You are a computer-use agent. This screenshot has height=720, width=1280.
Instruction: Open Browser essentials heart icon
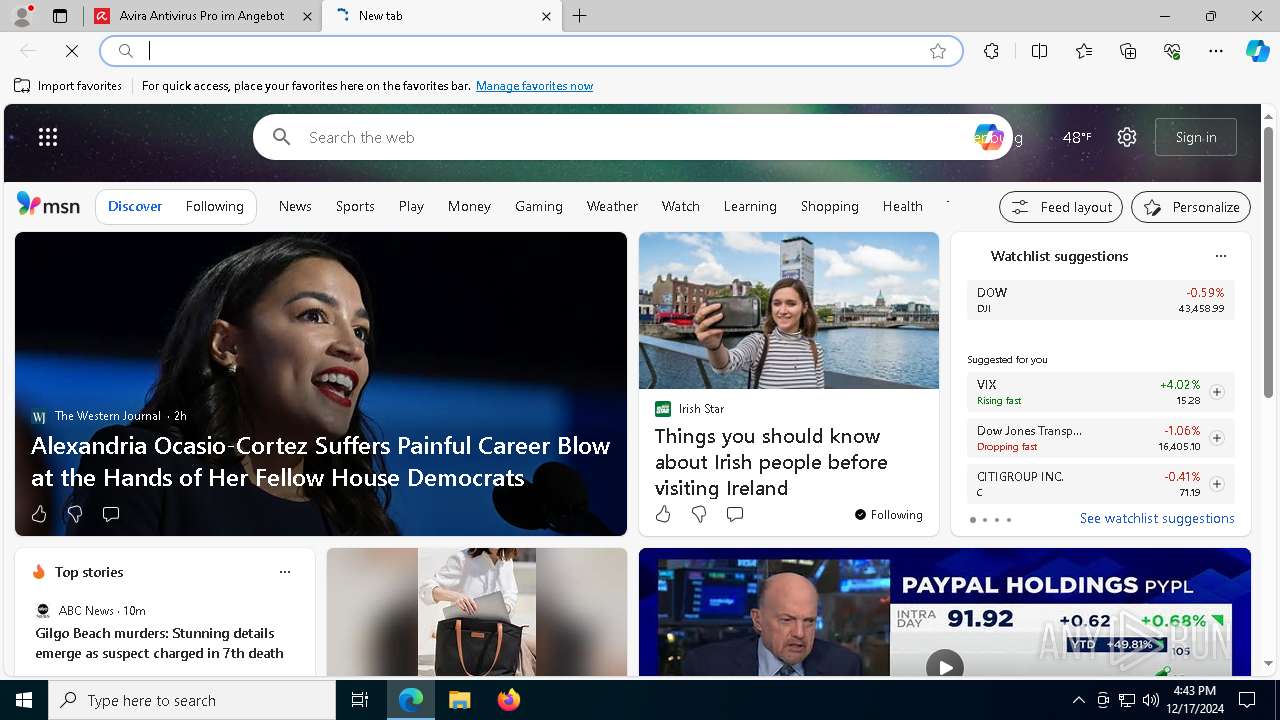[x=1172, y=51]
